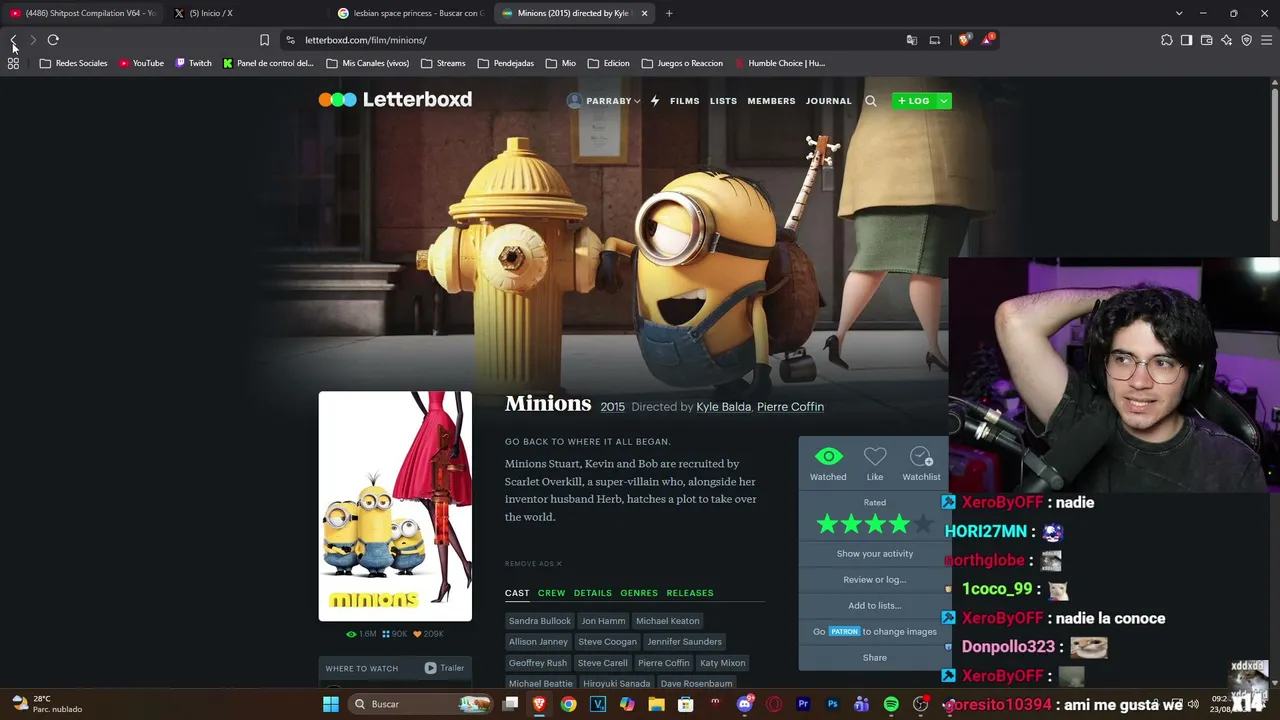Set the rating to five stars
Screen dimensions: 1280x720
[922, 523]
